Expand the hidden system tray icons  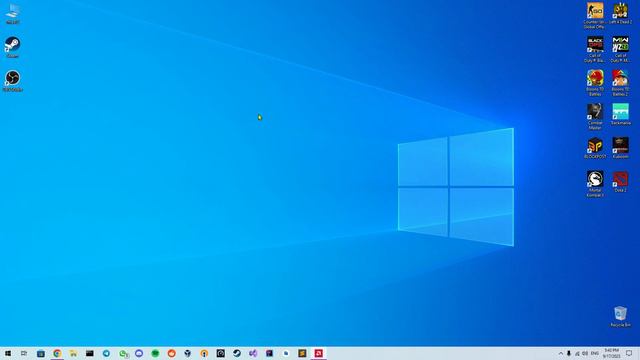(x=561, y=353)
